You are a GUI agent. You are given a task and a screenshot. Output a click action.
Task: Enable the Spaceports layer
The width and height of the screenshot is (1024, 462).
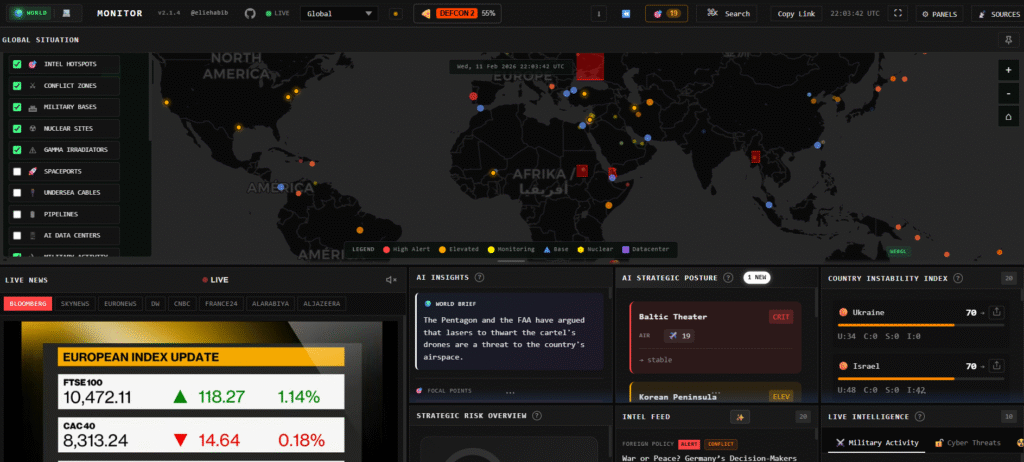(x=17, y=171)
